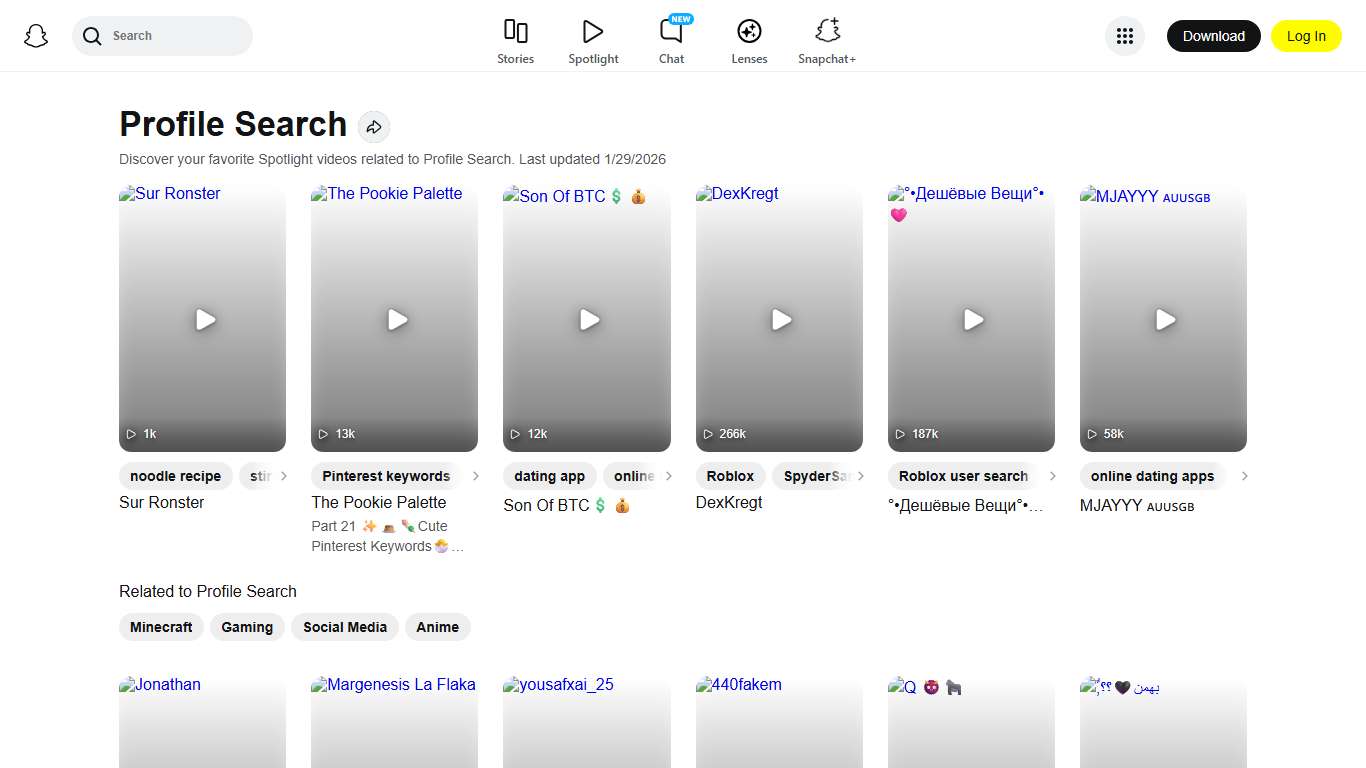
Task: Select the noodle recipe keyword chip
Action: point(175,476)
